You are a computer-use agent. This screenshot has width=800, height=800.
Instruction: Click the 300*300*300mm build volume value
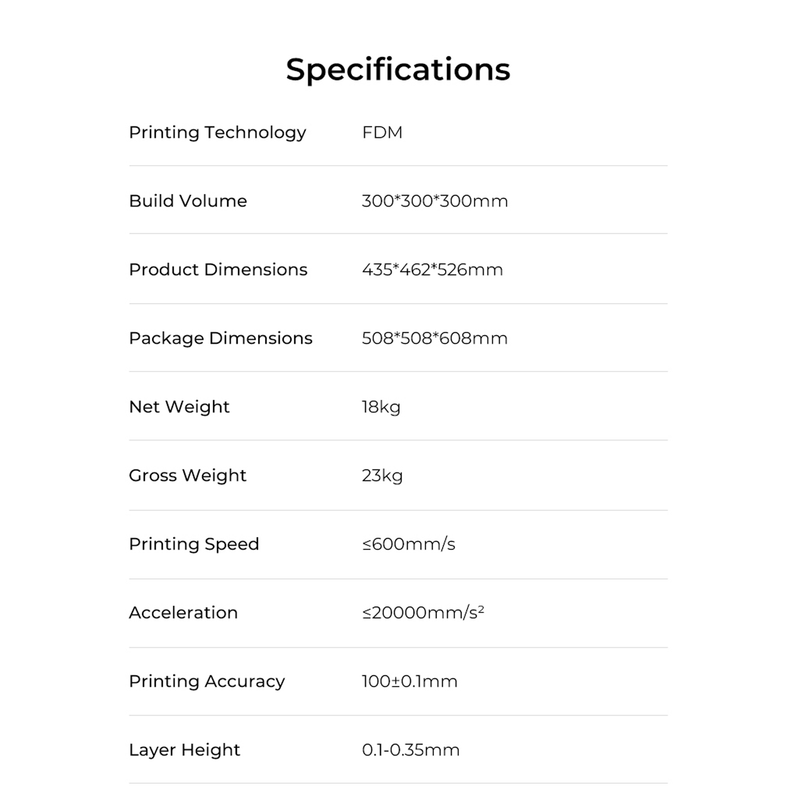click(435, 201)
